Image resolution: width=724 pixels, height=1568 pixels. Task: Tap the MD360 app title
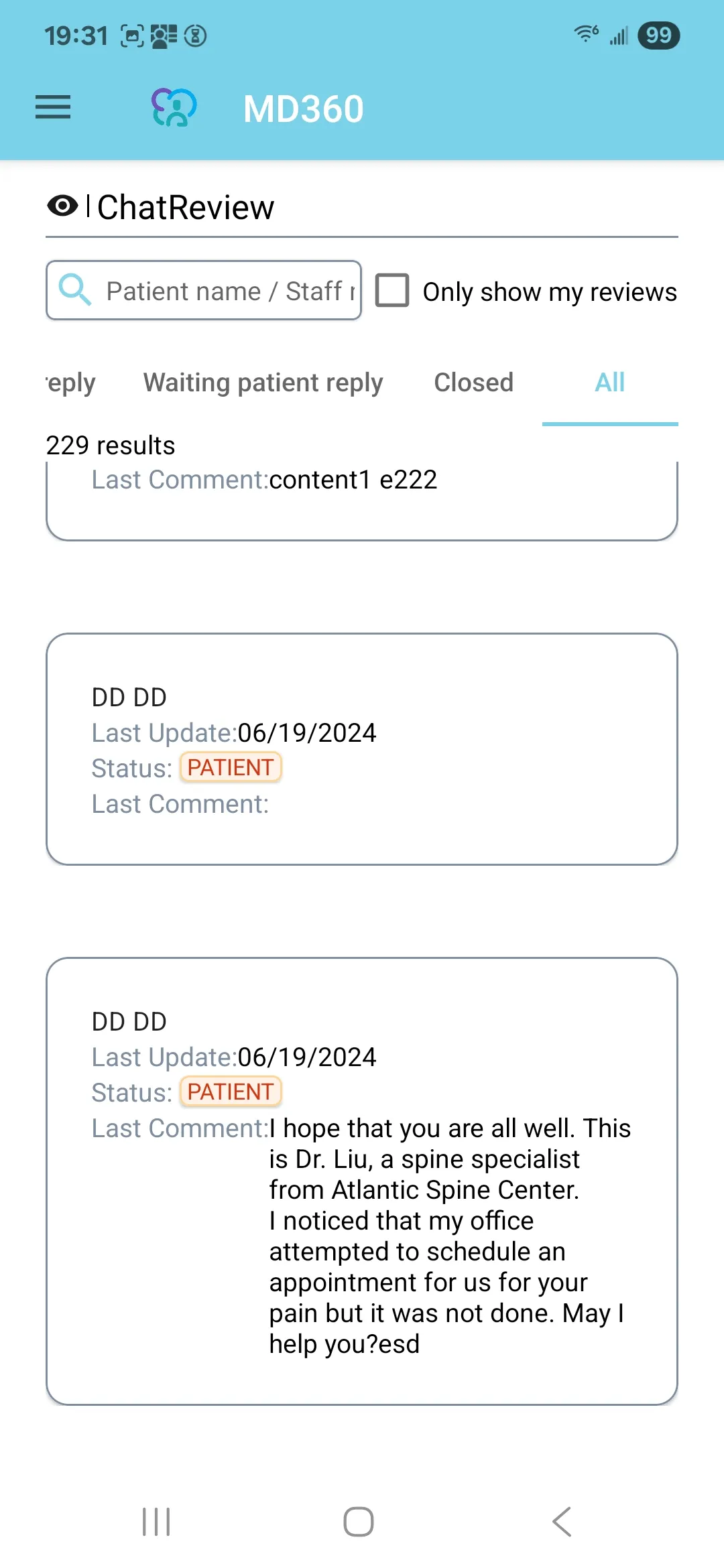[303, 109]
